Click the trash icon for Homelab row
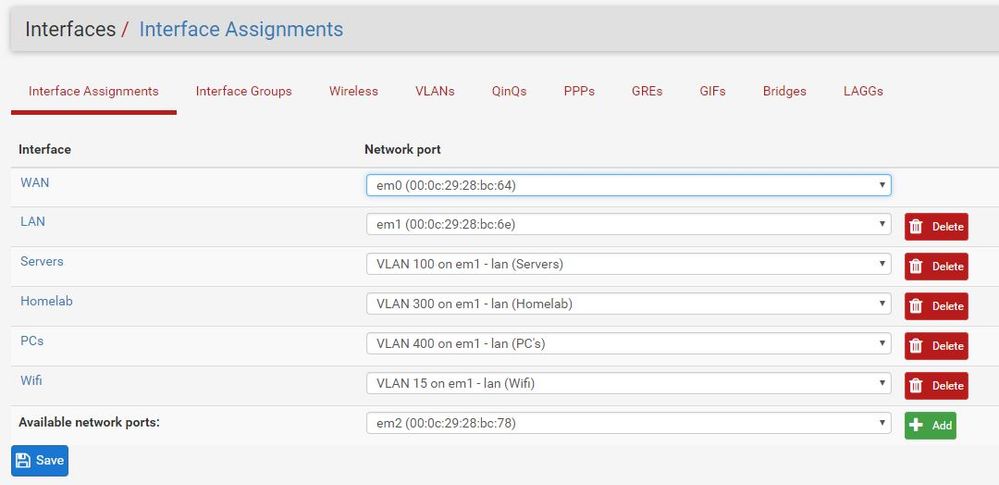Image resolution: width=999 pixels, height=485 pixels. tap(918, 307)
